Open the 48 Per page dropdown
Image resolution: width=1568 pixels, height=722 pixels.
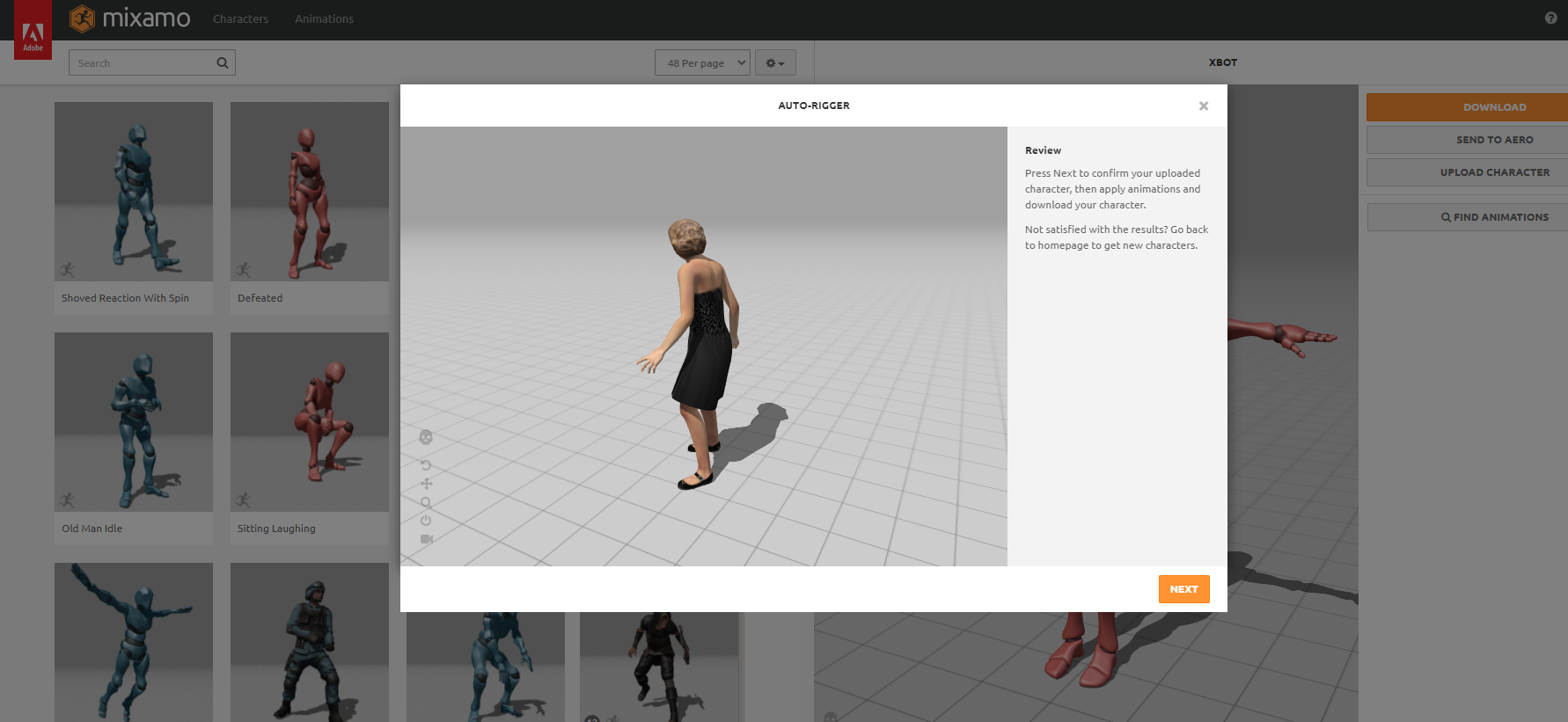coord(702,62)
